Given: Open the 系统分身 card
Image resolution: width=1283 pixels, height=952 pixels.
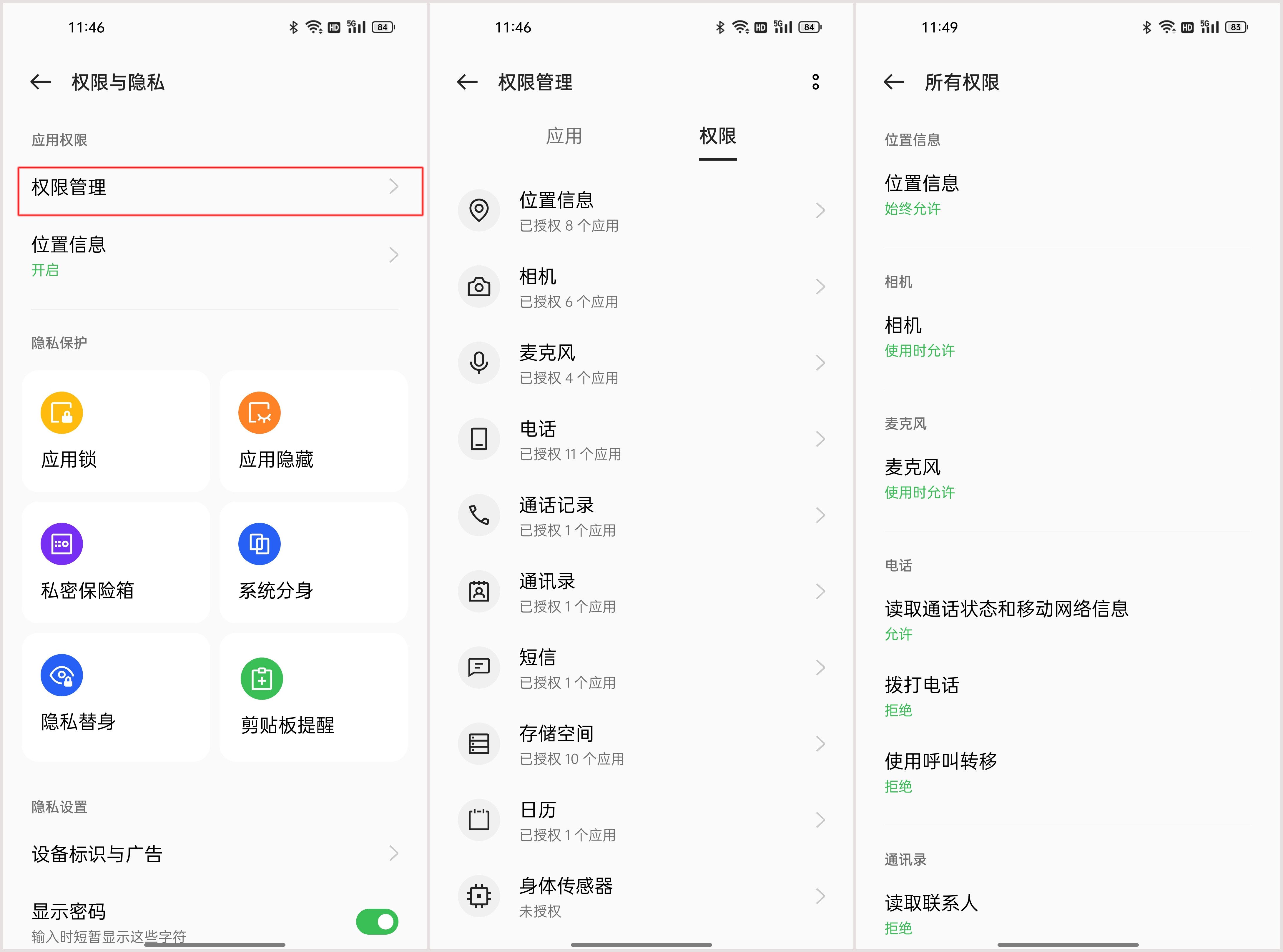Looking at the screenshot, I should pos(314,562).
